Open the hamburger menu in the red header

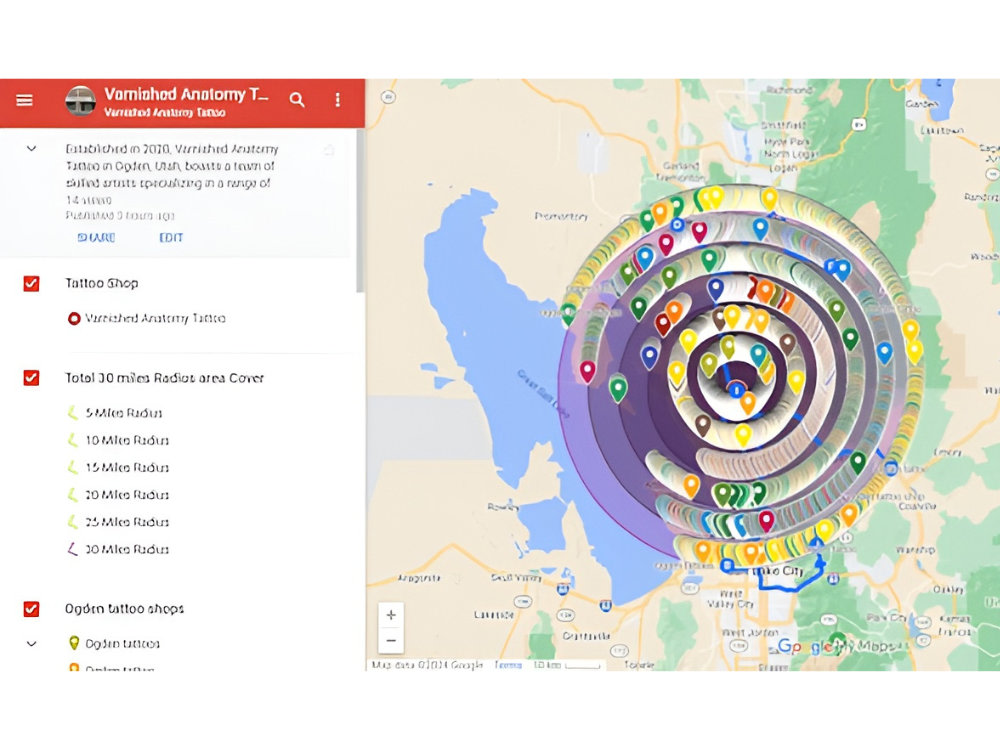pos(24,100)
